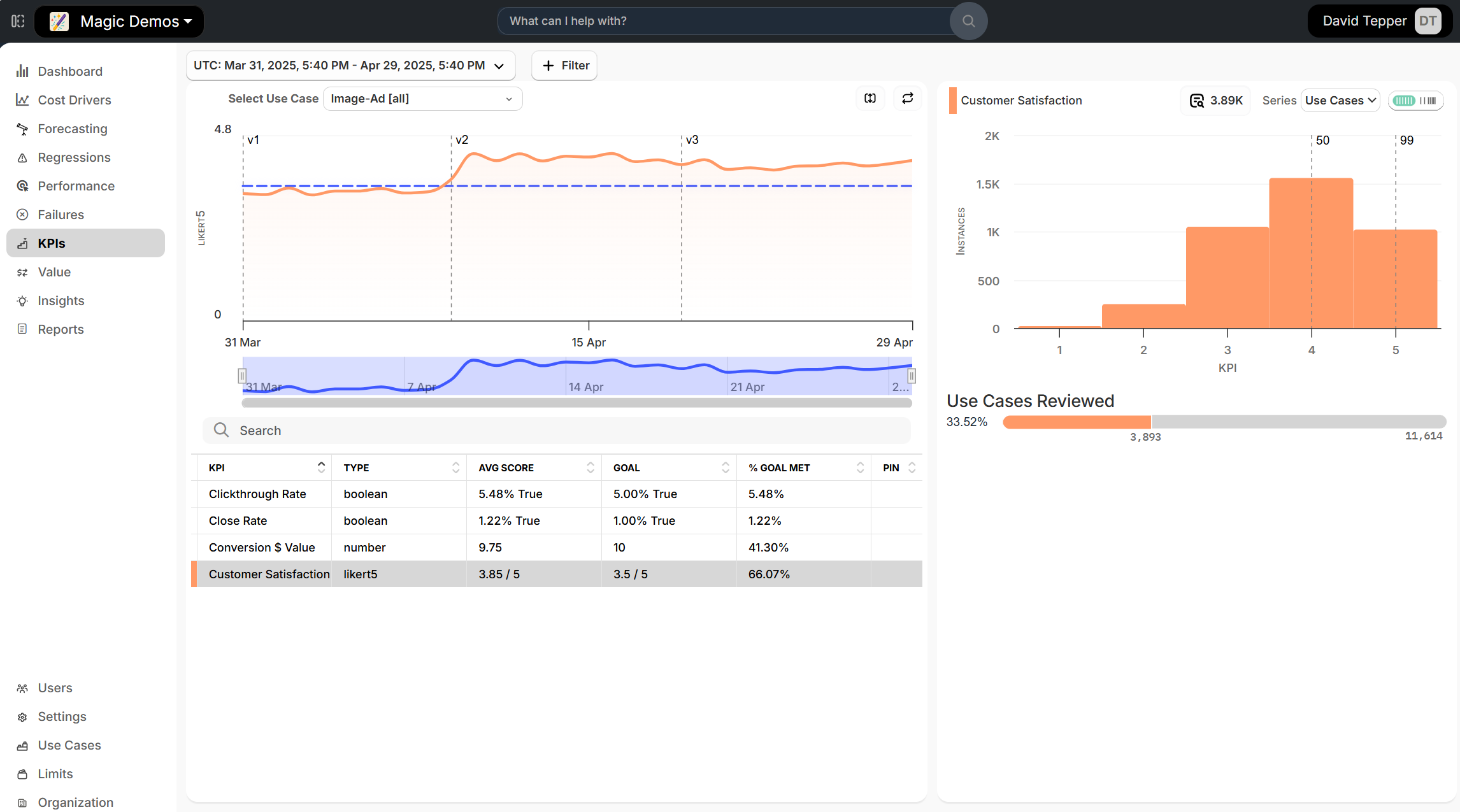This screenshot has height=812, width=1460.
Task: Expand the UTC date range dropdown
Action: point(350,66)
